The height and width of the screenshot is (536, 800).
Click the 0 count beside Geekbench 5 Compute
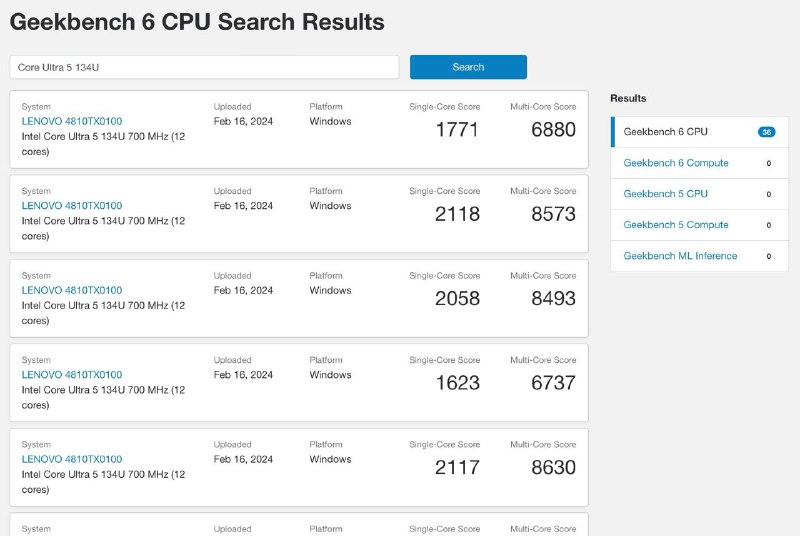coord(769,225)
